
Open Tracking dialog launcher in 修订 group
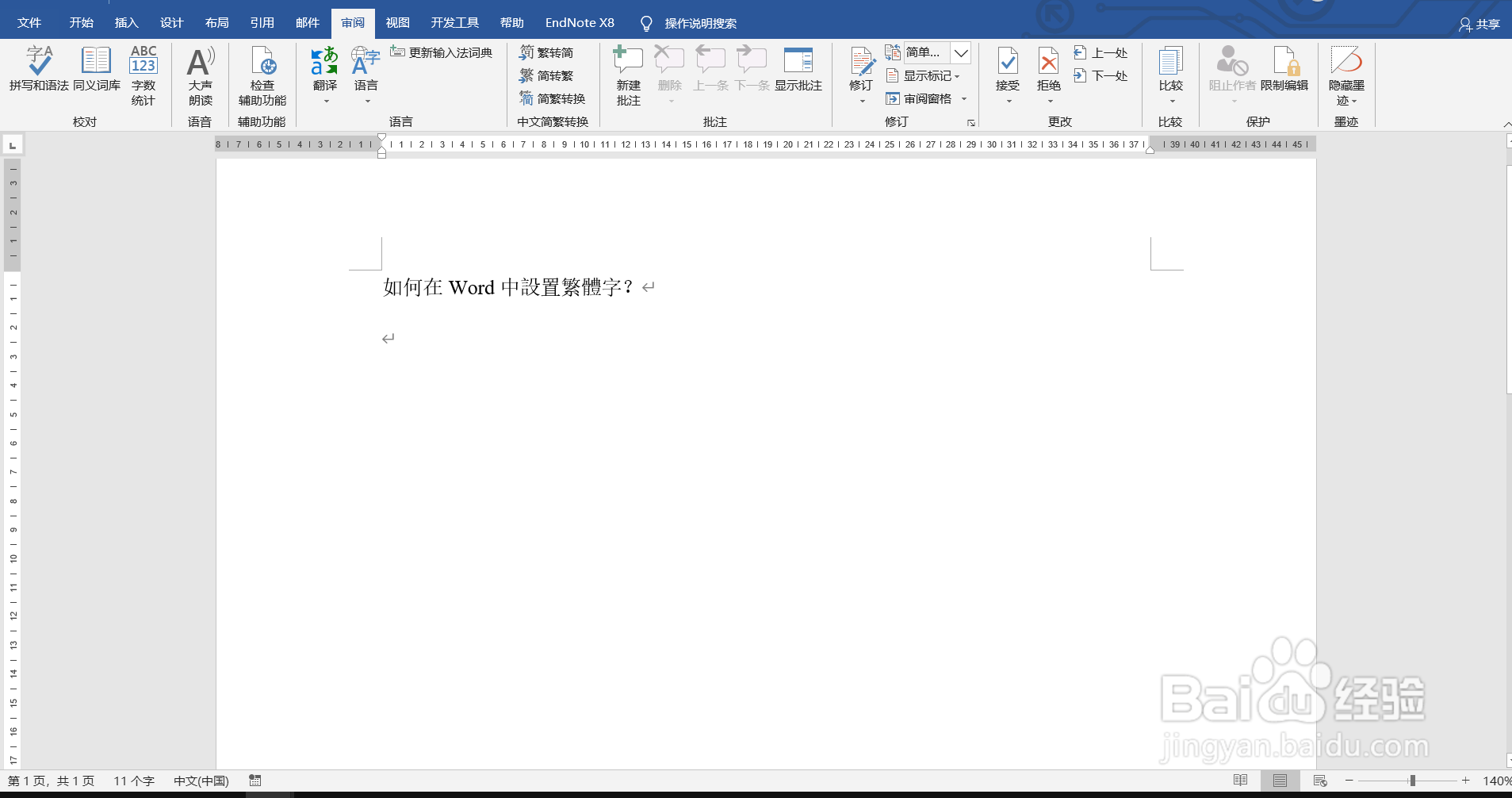971,123
